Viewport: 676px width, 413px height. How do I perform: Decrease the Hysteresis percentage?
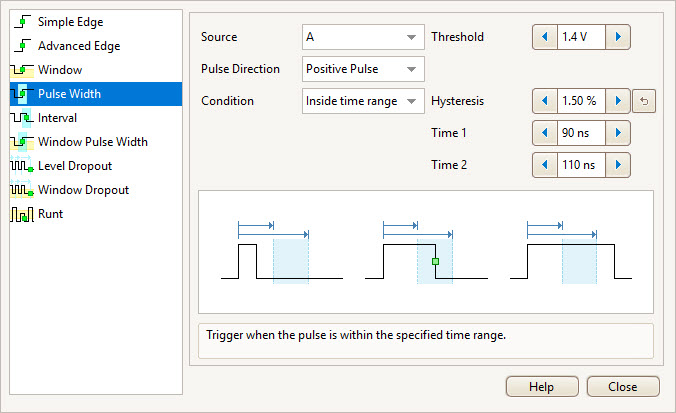[x=545, y=101]
